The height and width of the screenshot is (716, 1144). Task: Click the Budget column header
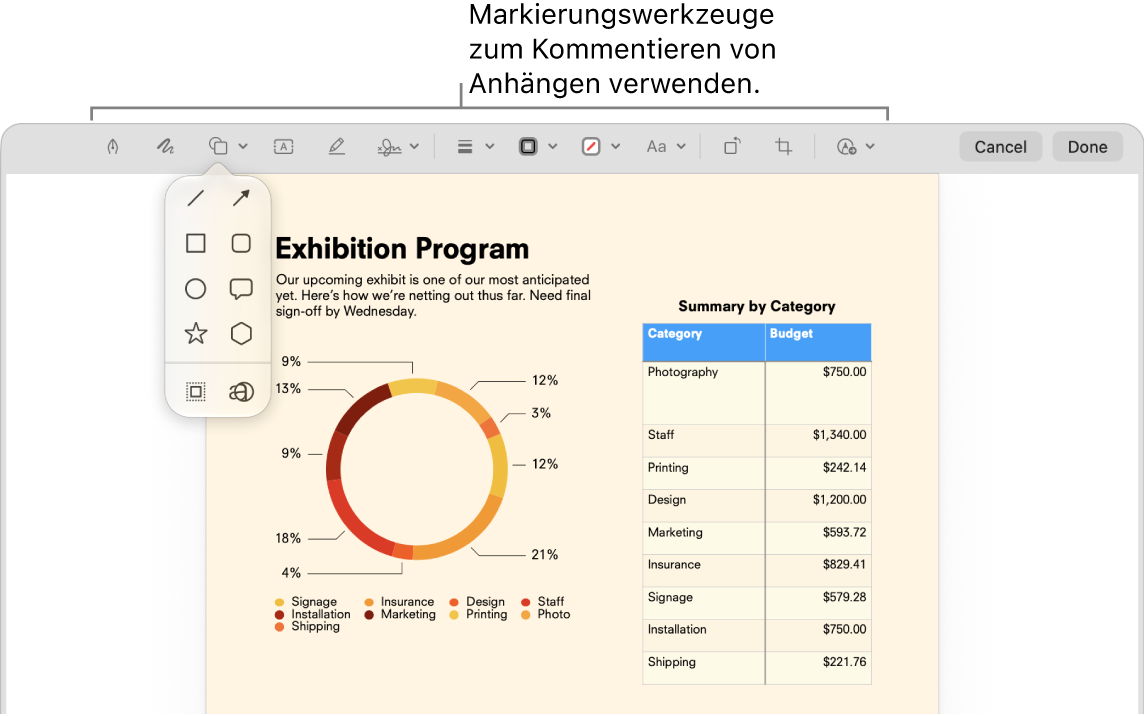[x=819, y=342]
